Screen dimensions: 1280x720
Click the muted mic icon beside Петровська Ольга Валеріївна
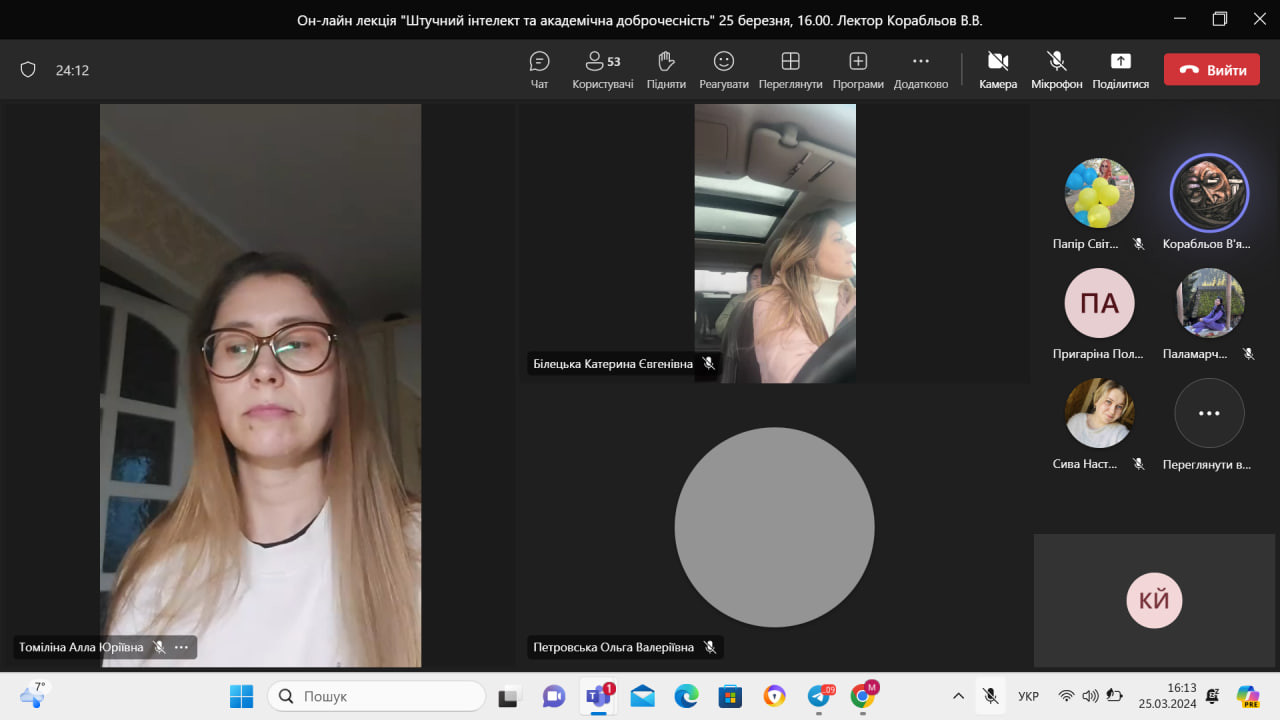[710, 647]
